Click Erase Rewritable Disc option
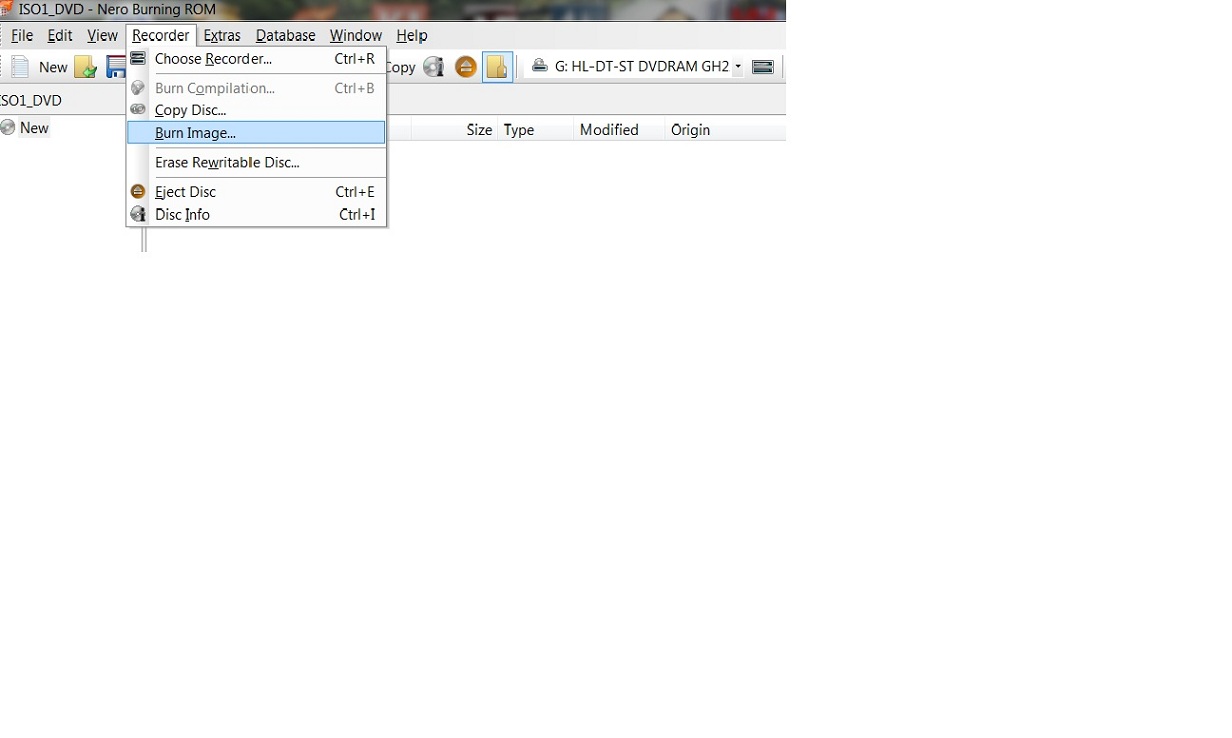The width and height of the screenshot is (1232, 738). tap(227, 162)
